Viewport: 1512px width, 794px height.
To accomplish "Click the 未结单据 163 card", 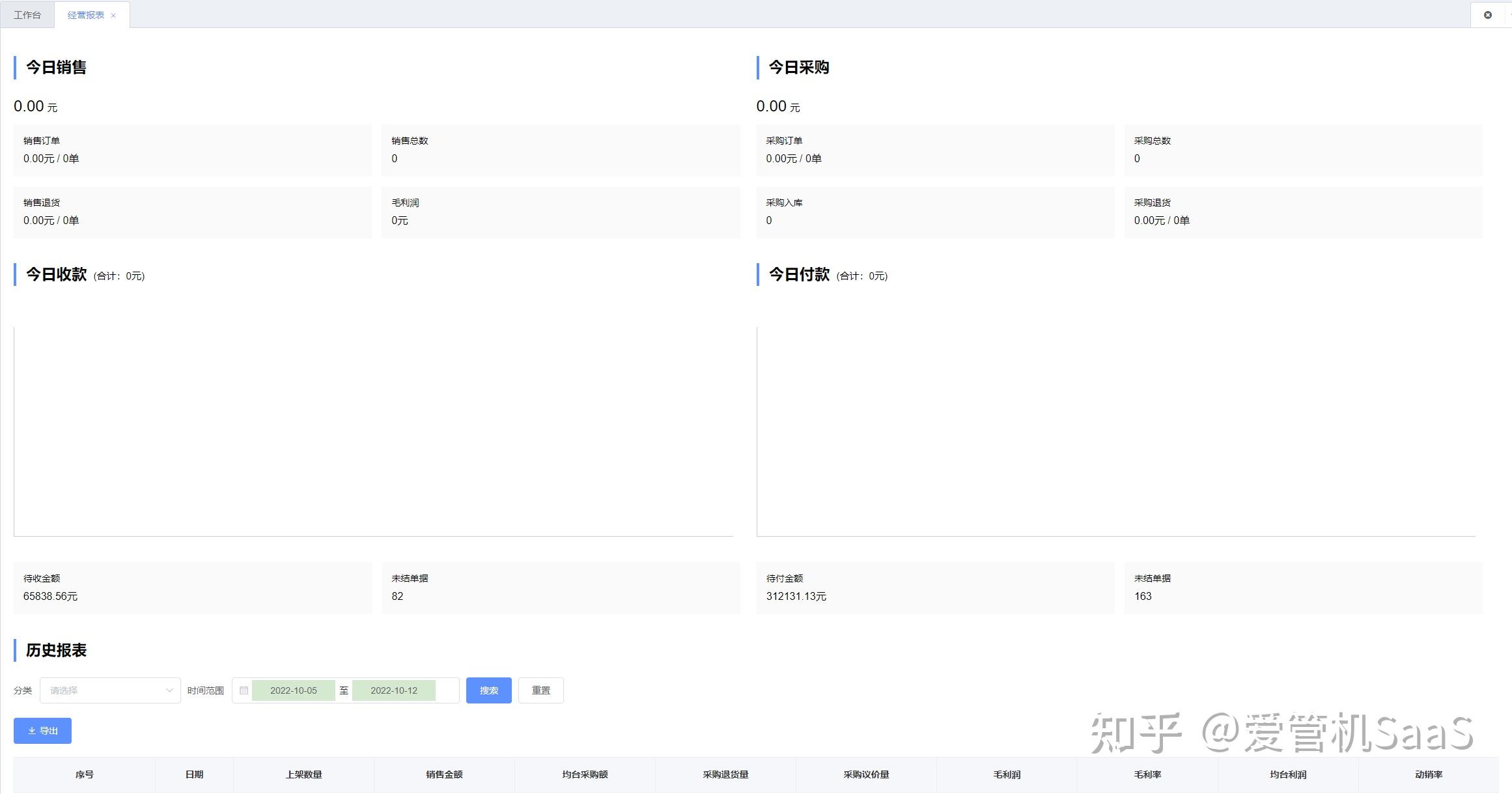I will [1303, 588].
